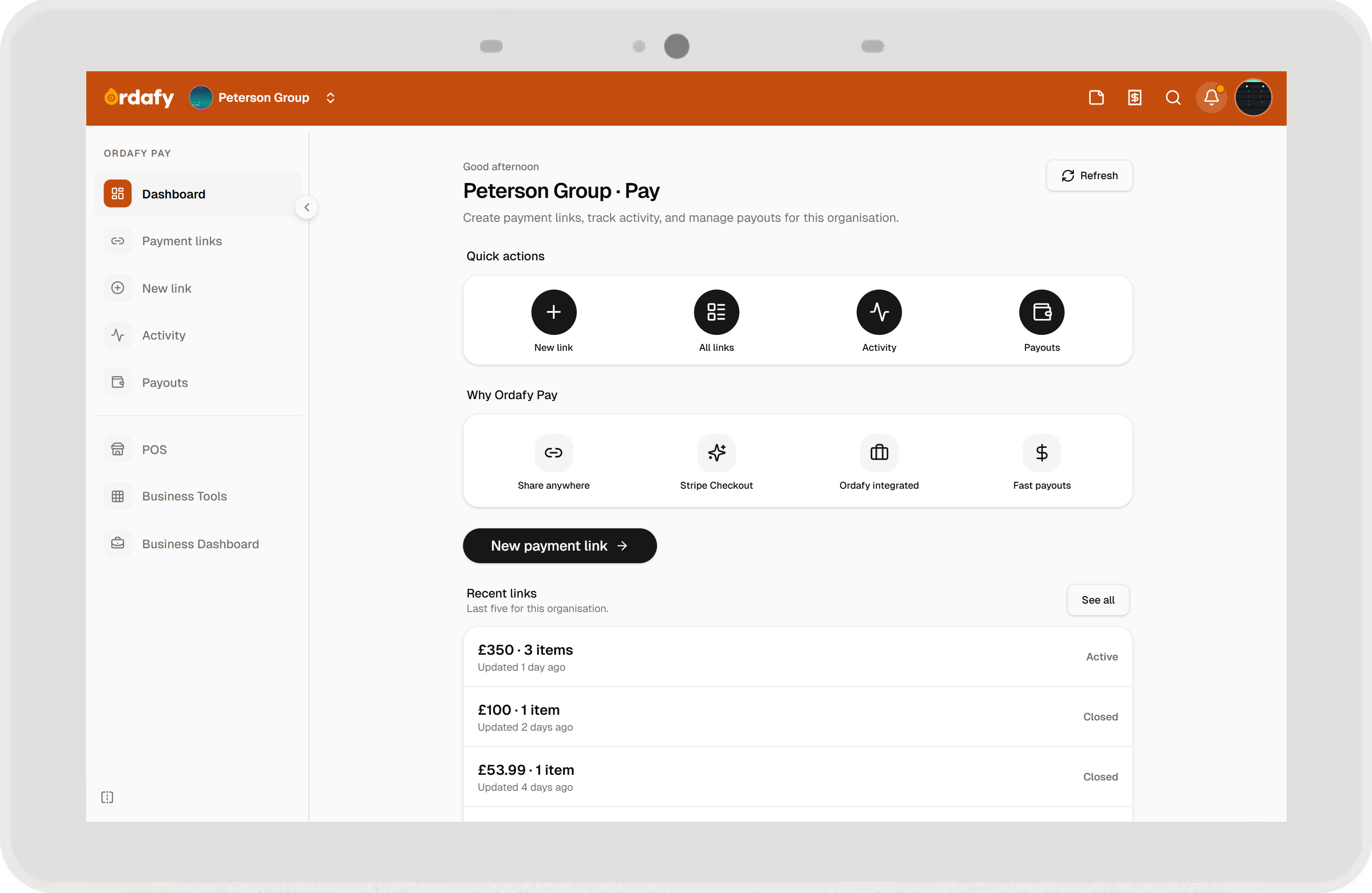Image resolution: width=1372 pixels, height=893 pixels.
Task: Click See all recent links
Action: [1098, 600]
